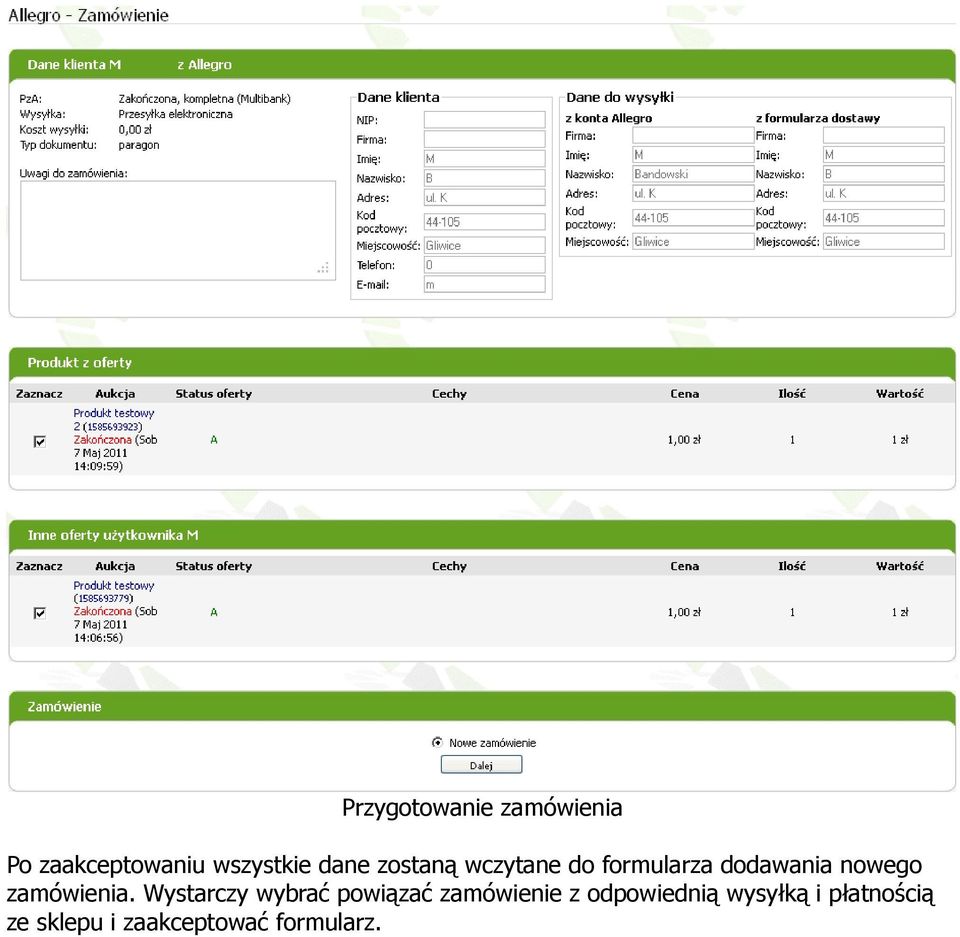The height and width of the screenshot is (937, 960).
Task: Click Firma field under z formularza dostawy
Action: [883, 135]
